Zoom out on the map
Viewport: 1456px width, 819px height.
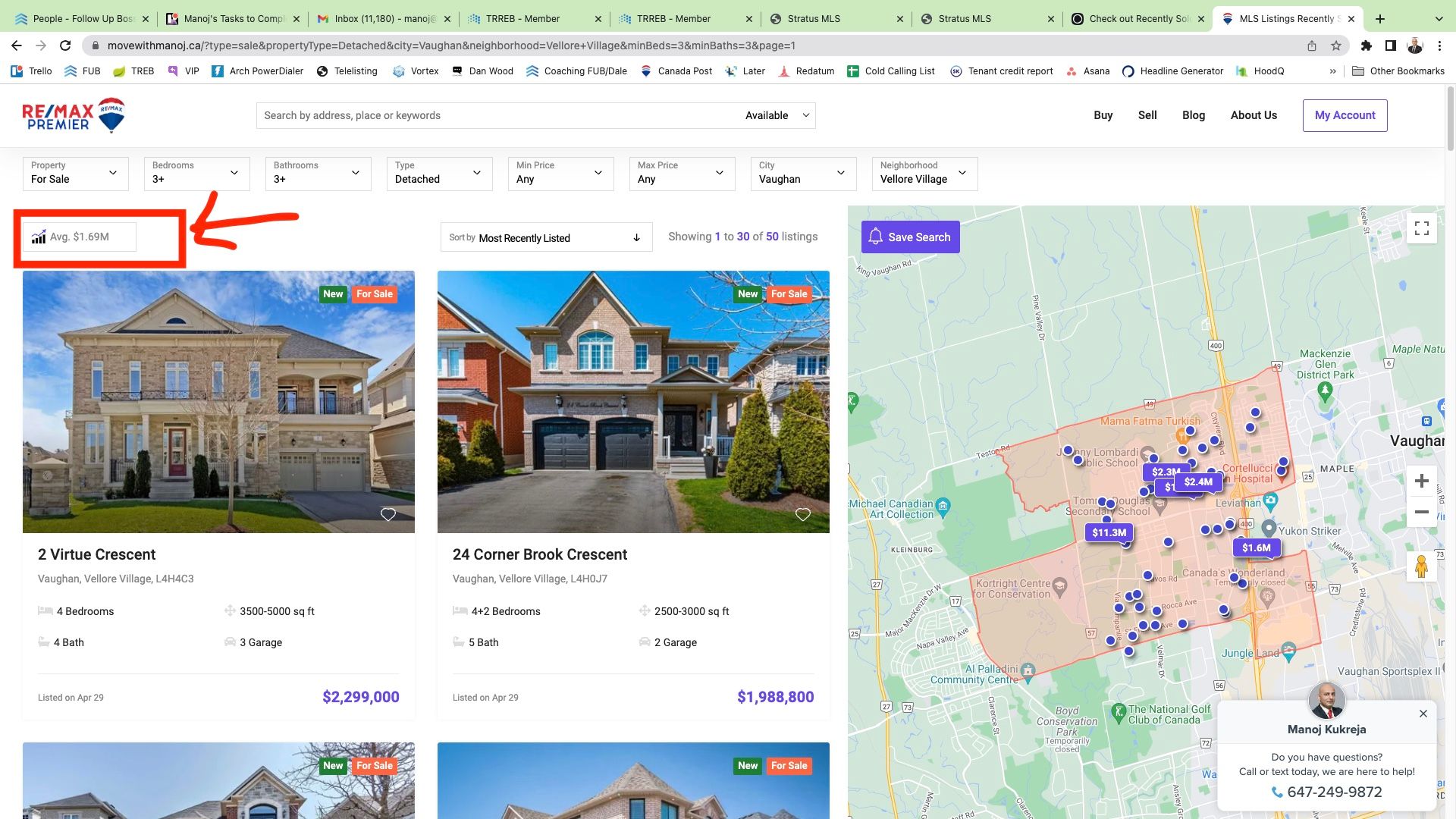(1421, 512)
